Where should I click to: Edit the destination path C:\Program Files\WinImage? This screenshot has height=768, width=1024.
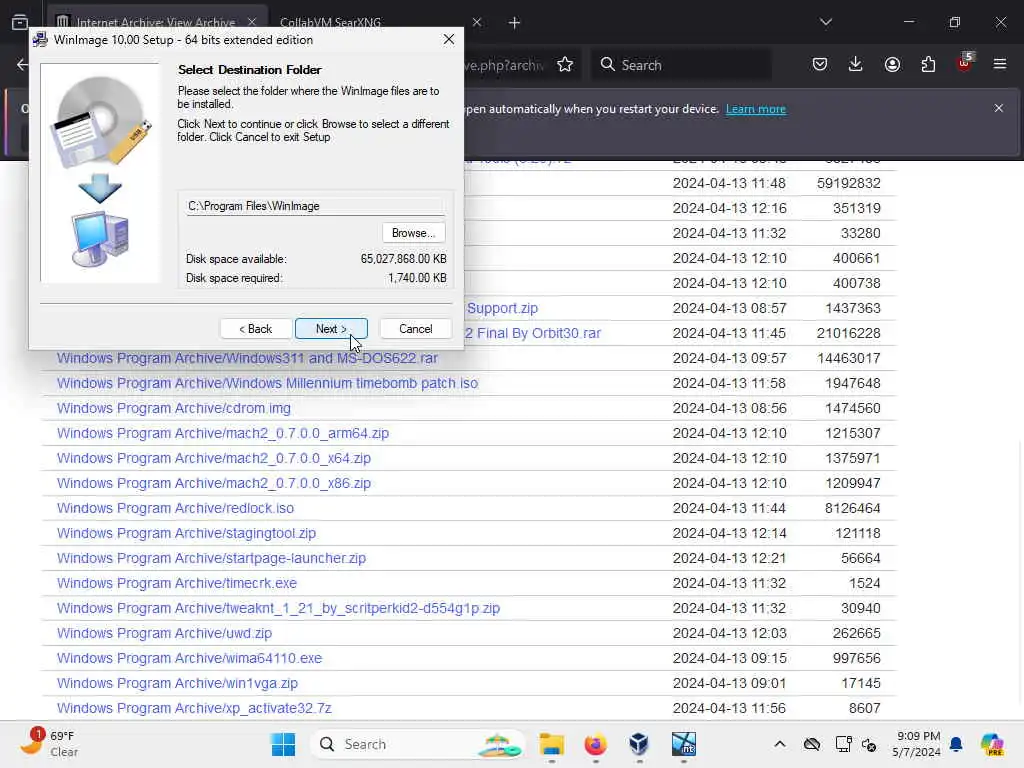(x=315, y=206)
